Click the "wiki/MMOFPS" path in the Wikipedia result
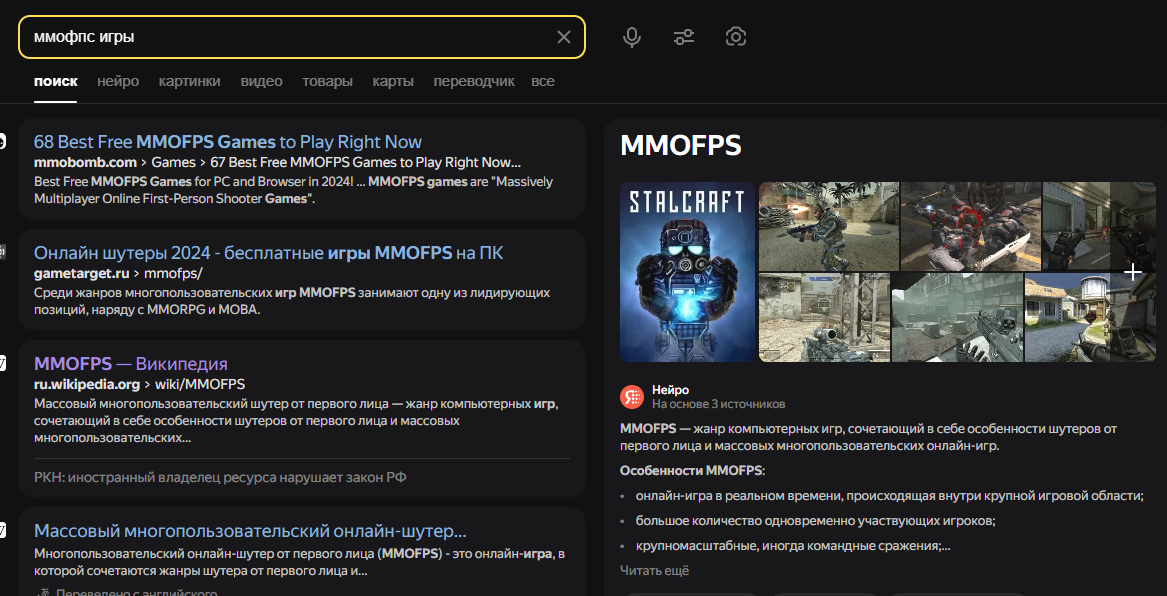Viewport: 1167px width, 596px height. click(x=199, y=384)
